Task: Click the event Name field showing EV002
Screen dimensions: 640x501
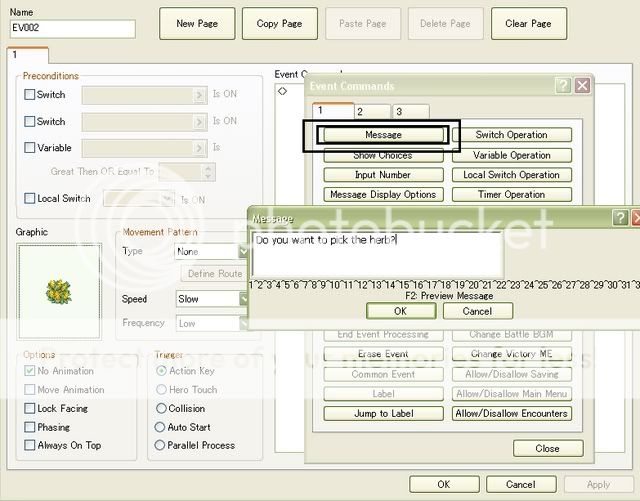Action: coord(72,29)
